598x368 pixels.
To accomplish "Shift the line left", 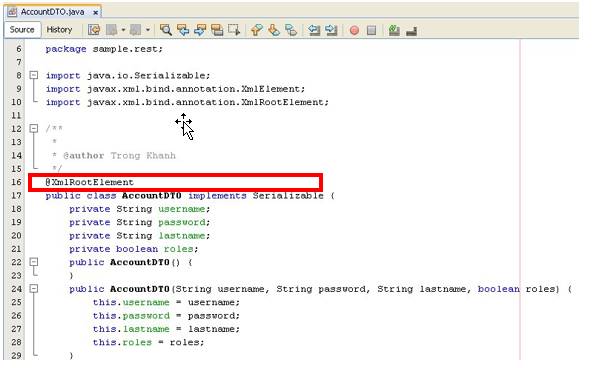I will (x=314, y=30).
